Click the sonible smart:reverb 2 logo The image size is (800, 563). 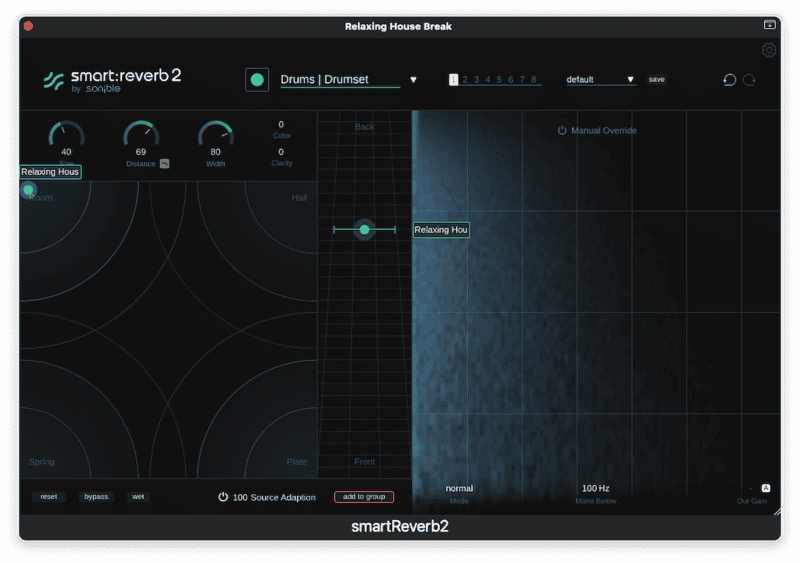pyautogui.click(x=113, y=81)
